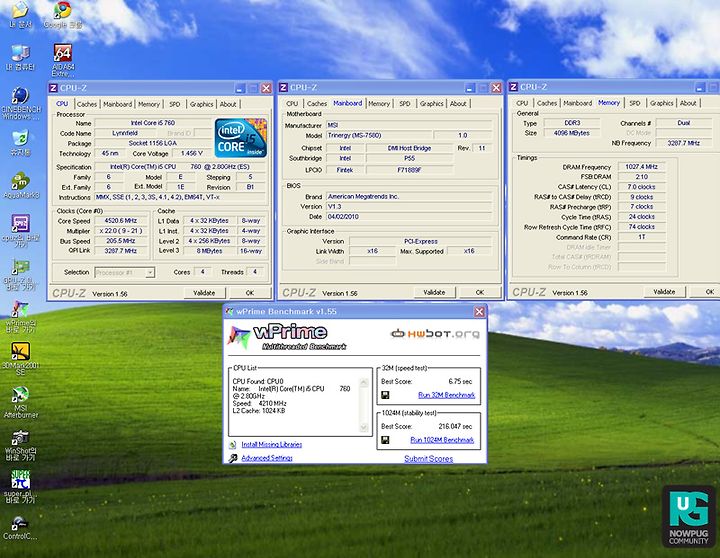Click the Core Speed value 4520.6 MHz
Screen dimensions: 720x558
click(x=121, y=221)
